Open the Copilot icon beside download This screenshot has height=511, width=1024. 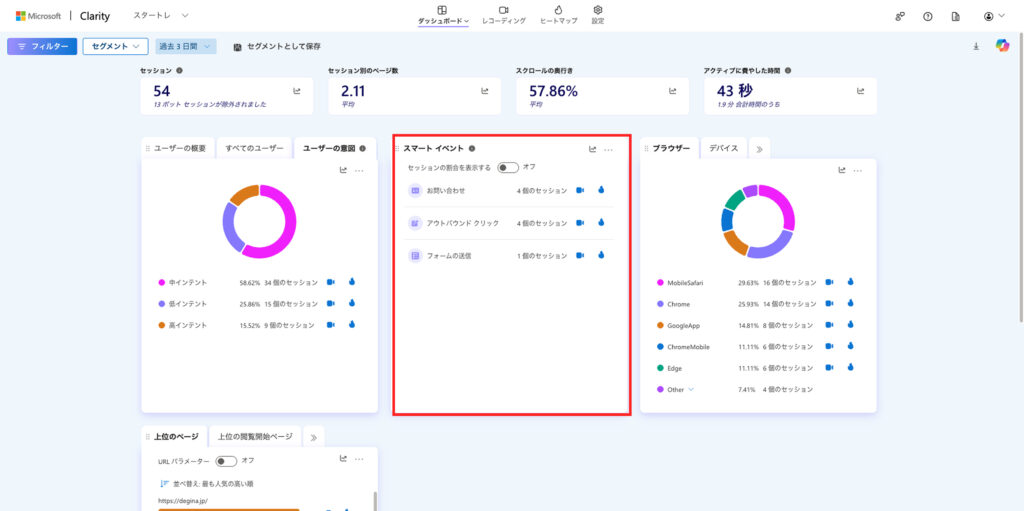1002,46
